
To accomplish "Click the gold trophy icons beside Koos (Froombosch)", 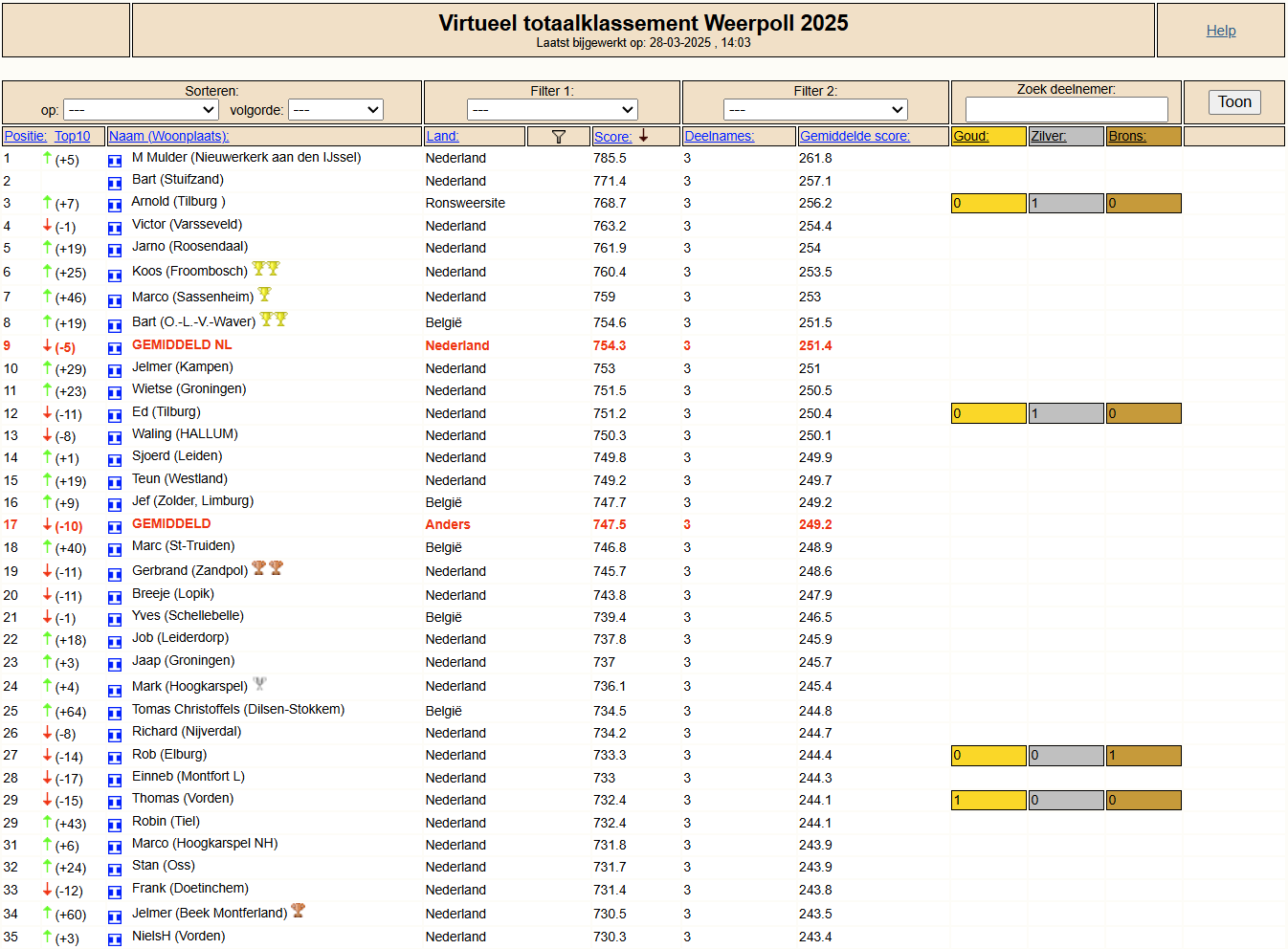I will click(x=266, y=269).
